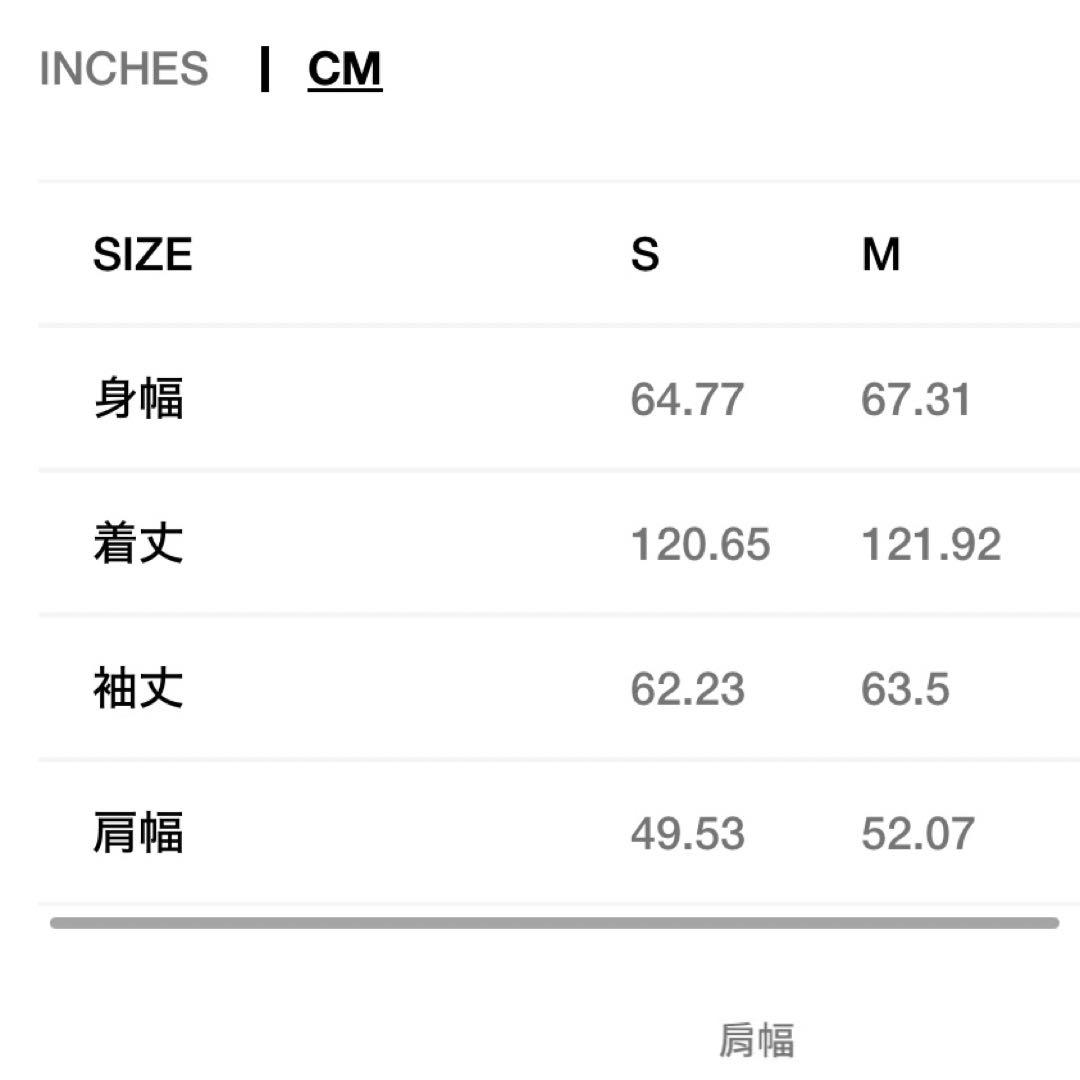Viewport: 1080px width, 1080px height.
Task: Click the 52.07 shoulder width value
Action: point(917,833)
